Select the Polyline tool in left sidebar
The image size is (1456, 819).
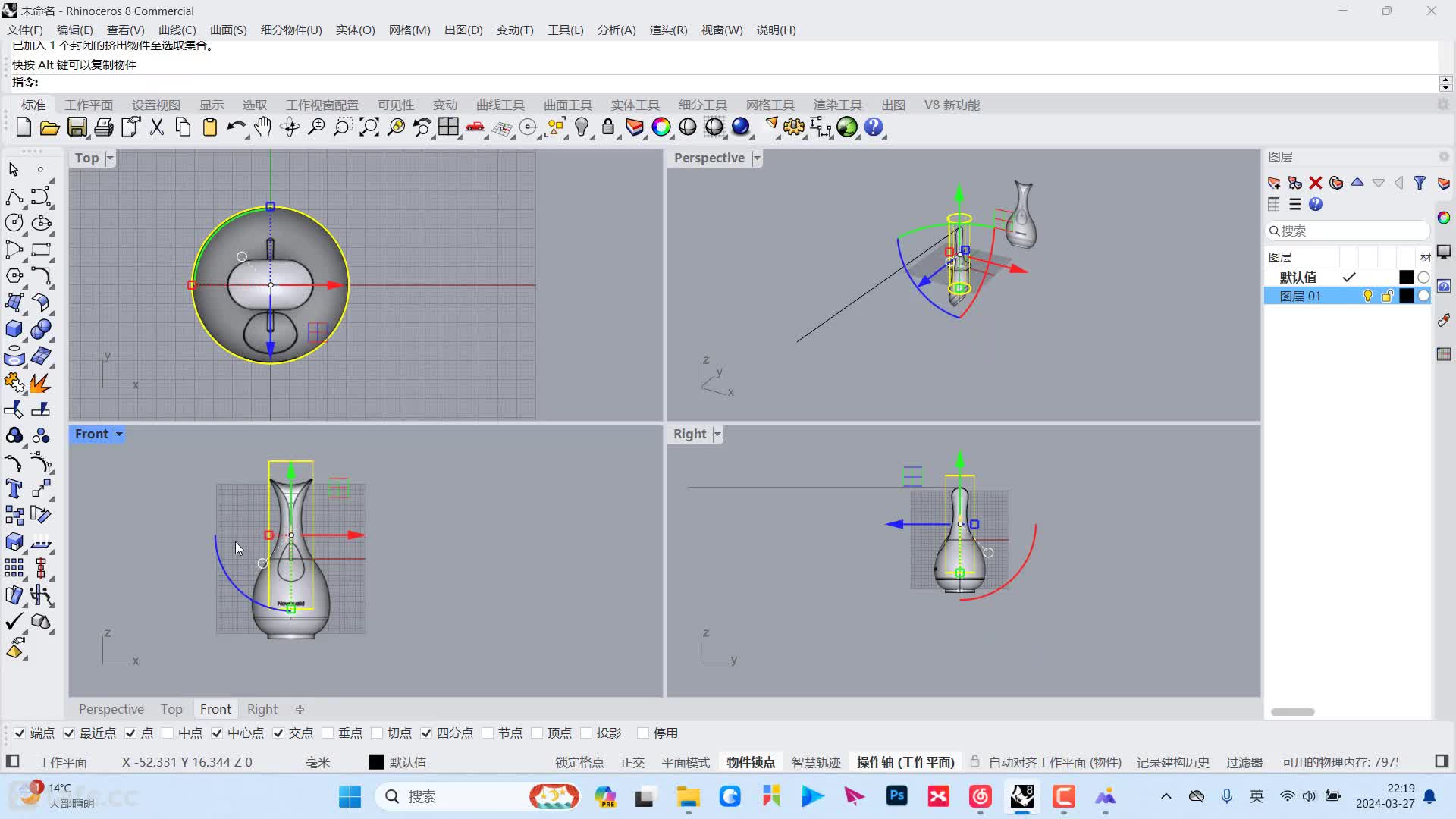coord(14,196)
